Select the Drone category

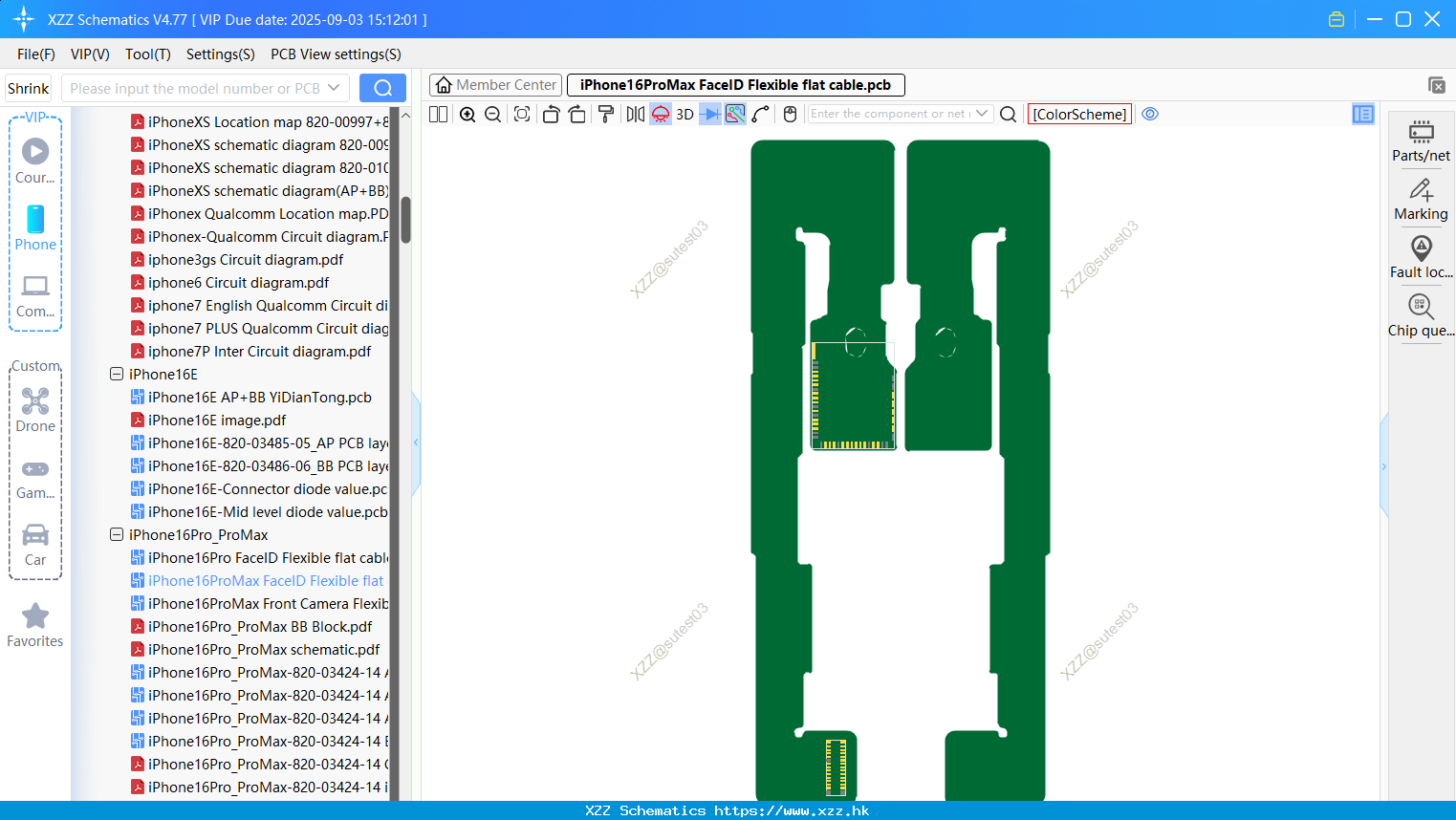click(x=35, y=410)
